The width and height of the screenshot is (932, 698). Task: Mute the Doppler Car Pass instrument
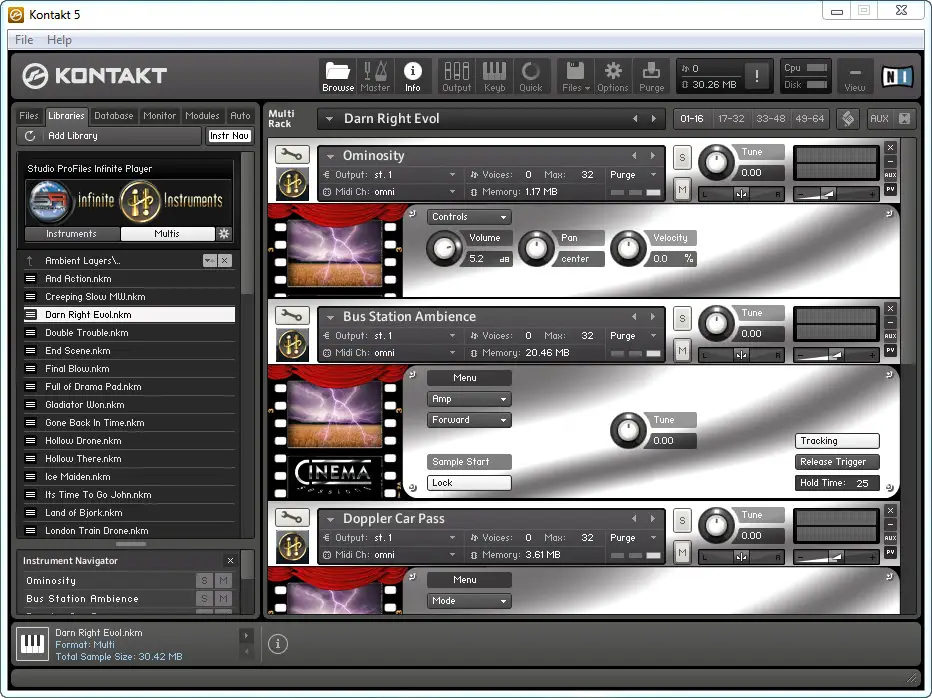(682, 553)
